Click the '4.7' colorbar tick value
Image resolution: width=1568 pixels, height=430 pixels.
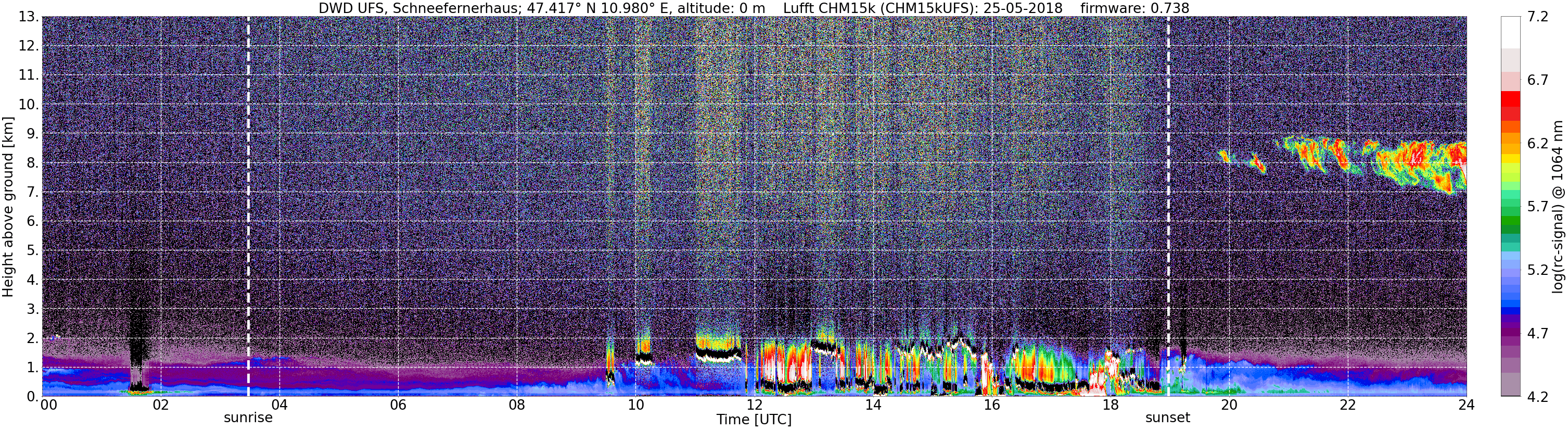(1538, 333)
